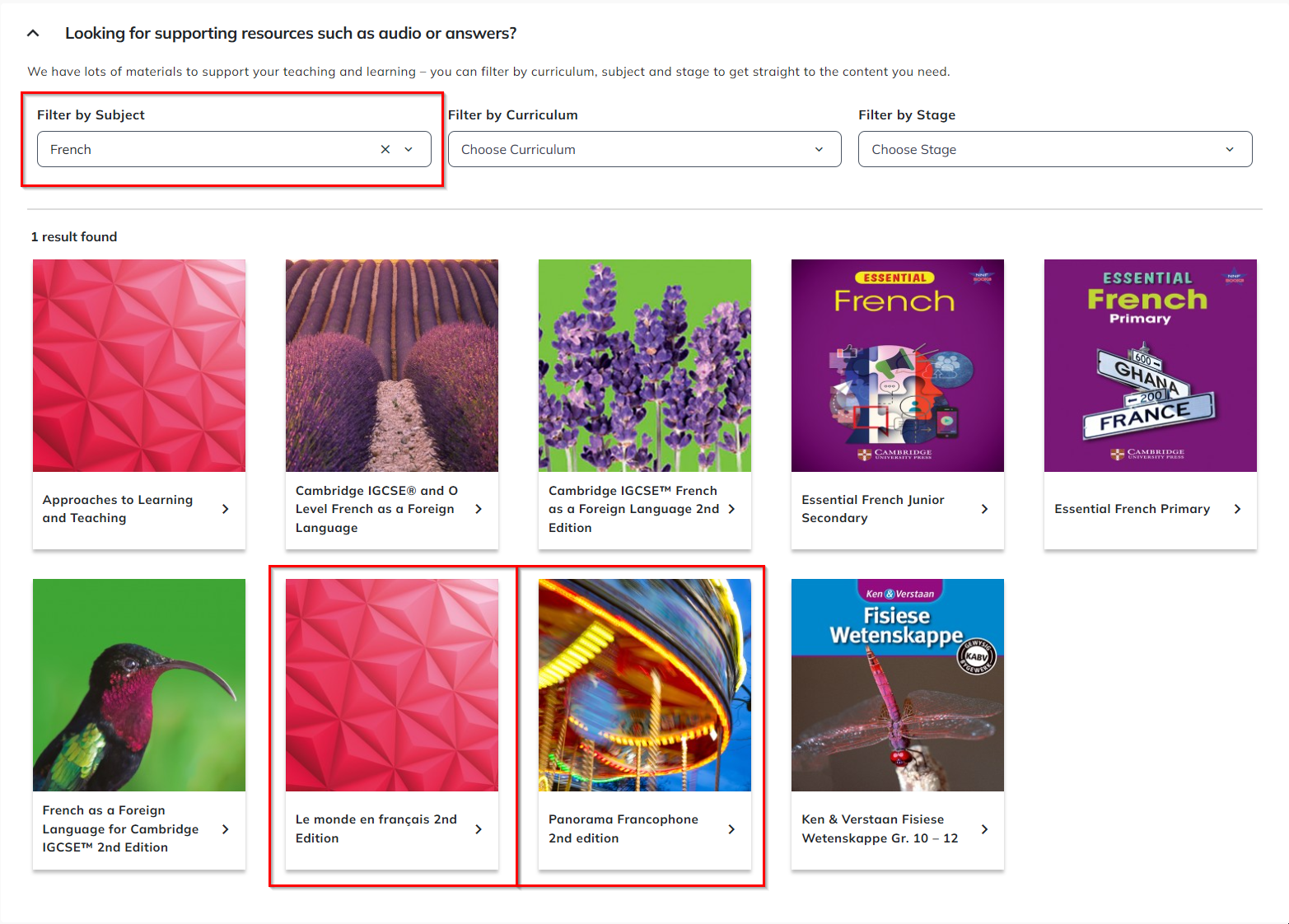1289x924 pixels.
Task: Select the Essential French Primary cover
Action: [1151, 366]
